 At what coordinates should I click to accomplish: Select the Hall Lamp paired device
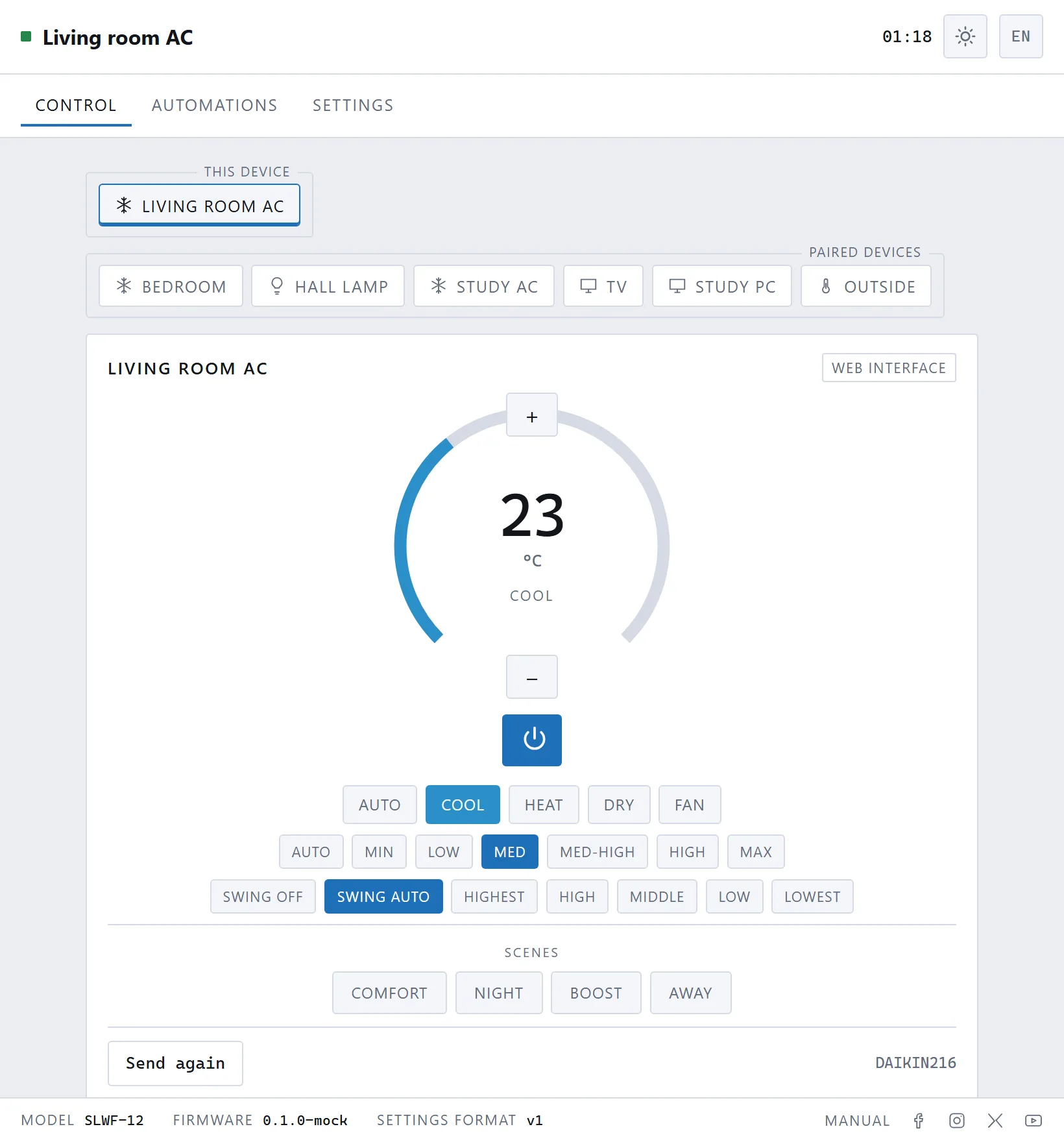(328, 286)
